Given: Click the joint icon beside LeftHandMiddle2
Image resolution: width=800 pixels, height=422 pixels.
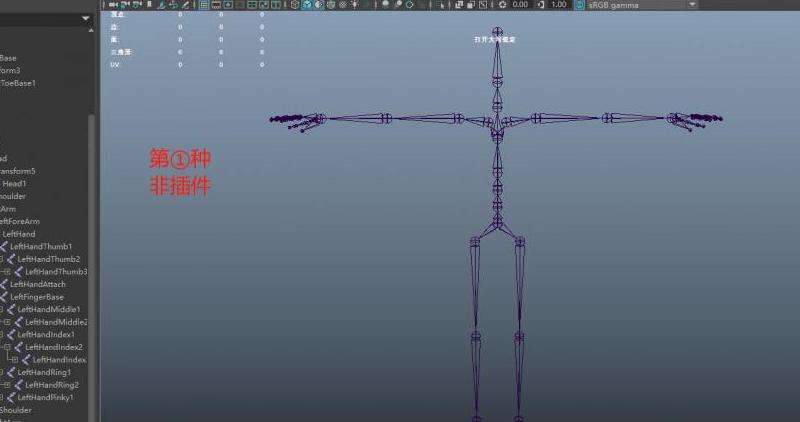Looking at the screenshot, I should pyautogui.click(x=18, y=322).
